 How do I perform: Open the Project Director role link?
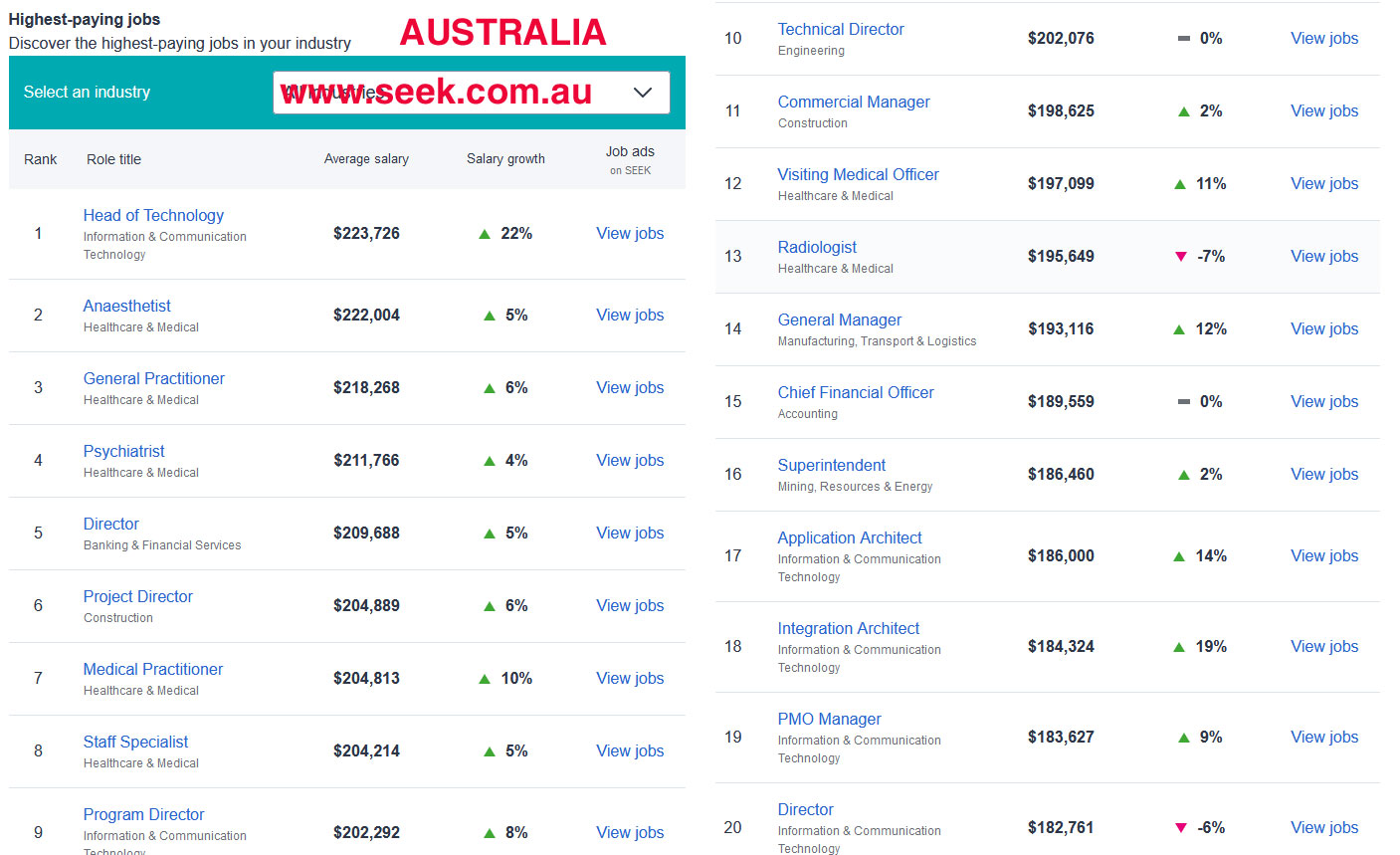137,596
